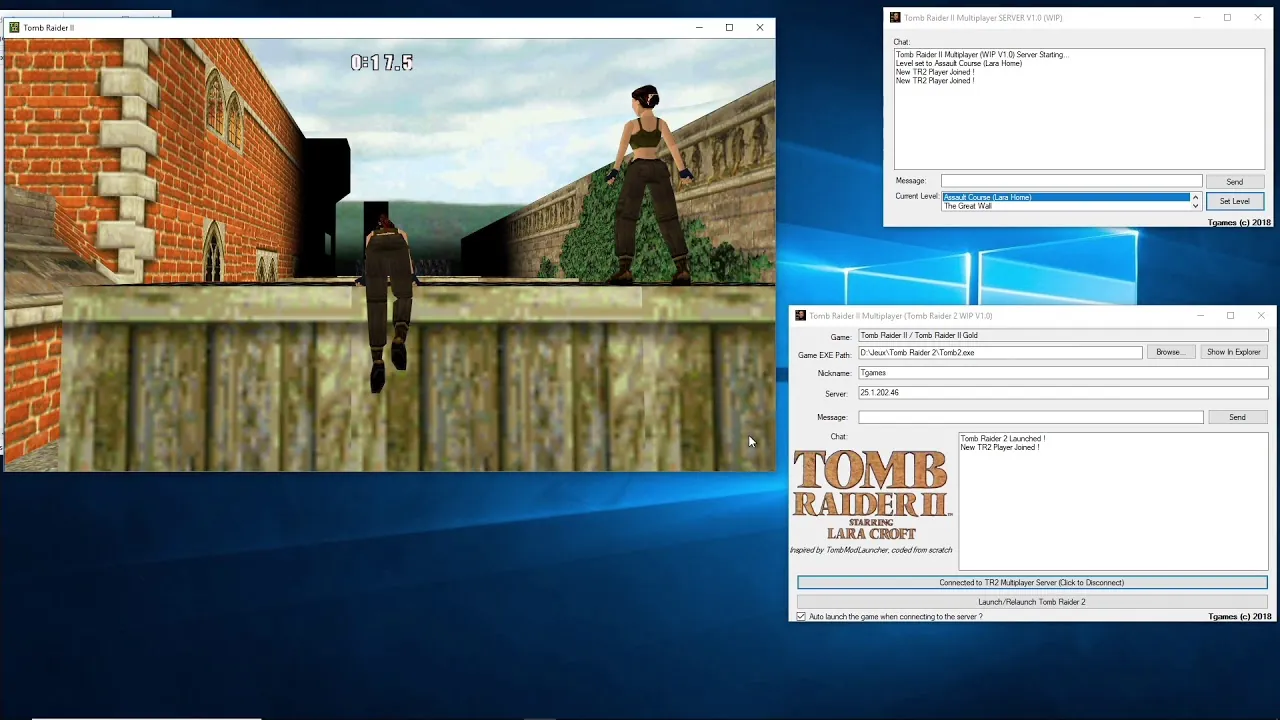Viewport: 1280px width, 720px height.
Task: Click the Multiplayer launcher window title icon
Action: pyautogui.click(x=801, y=316)
